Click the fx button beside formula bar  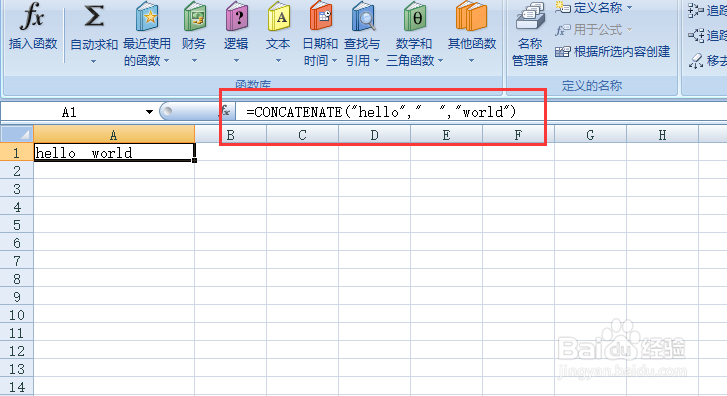(x=225, y=111)
